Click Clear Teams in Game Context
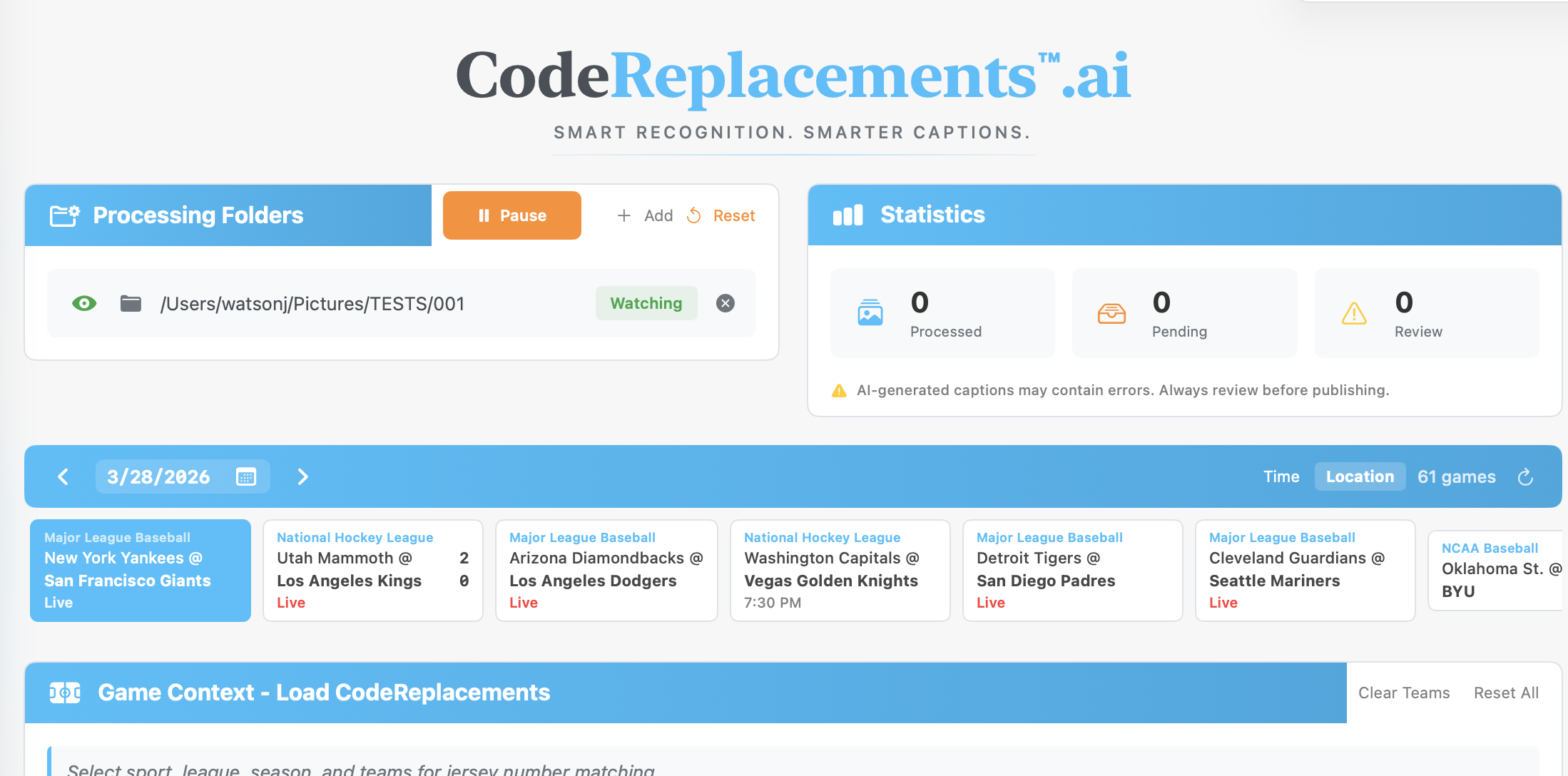This screenshot has height=776, width=1568. pyautogui.click(x=1403, y=693)
